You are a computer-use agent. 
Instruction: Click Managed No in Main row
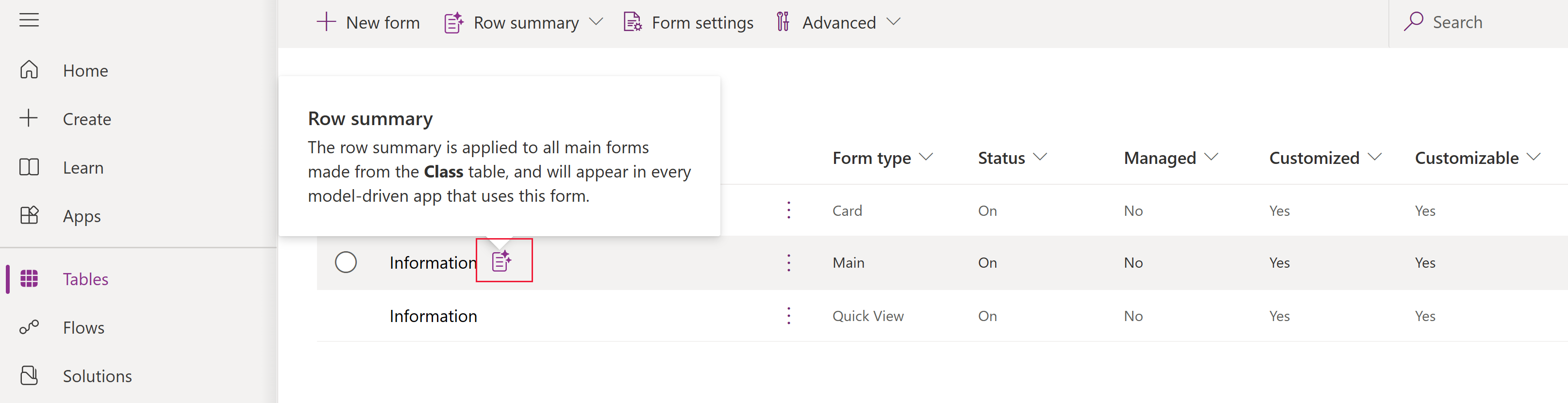[1133, 262]
